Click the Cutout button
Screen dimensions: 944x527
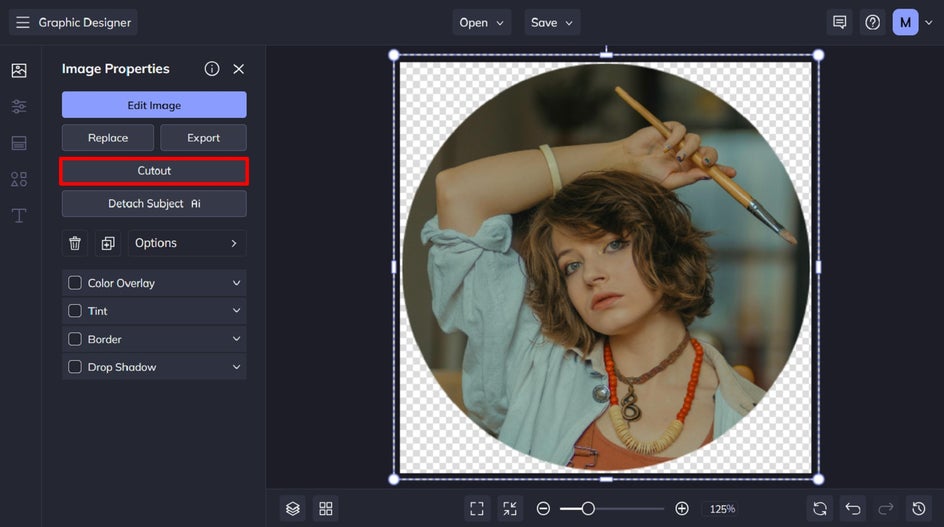point(154,171)
